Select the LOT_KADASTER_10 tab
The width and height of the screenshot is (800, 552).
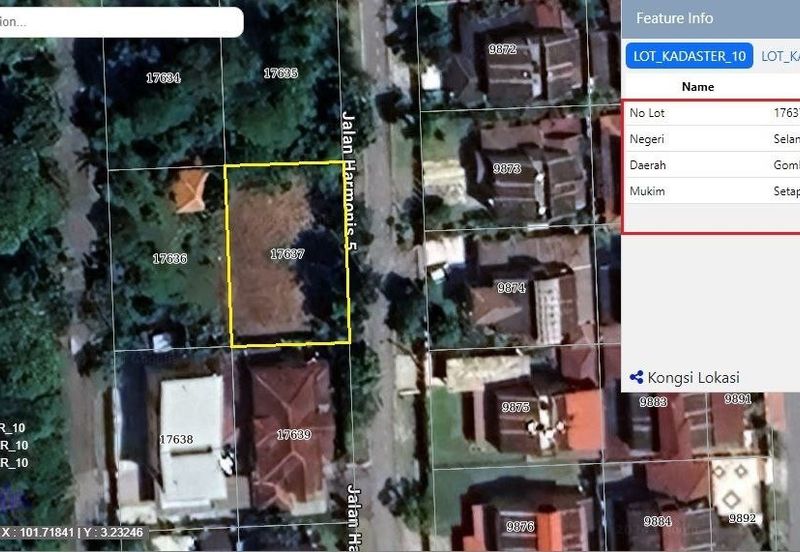coord(689,56)
